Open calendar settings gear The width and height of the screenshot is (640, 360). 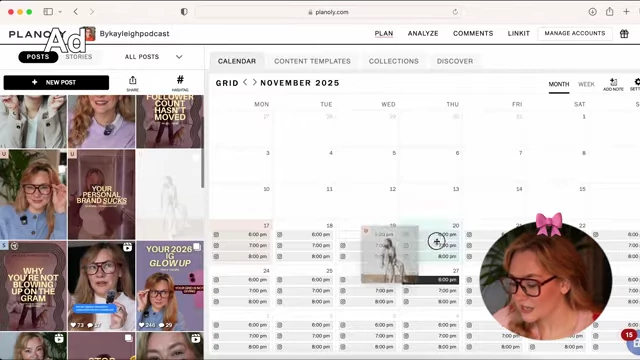pyautogui.click(x=637, y=84)
